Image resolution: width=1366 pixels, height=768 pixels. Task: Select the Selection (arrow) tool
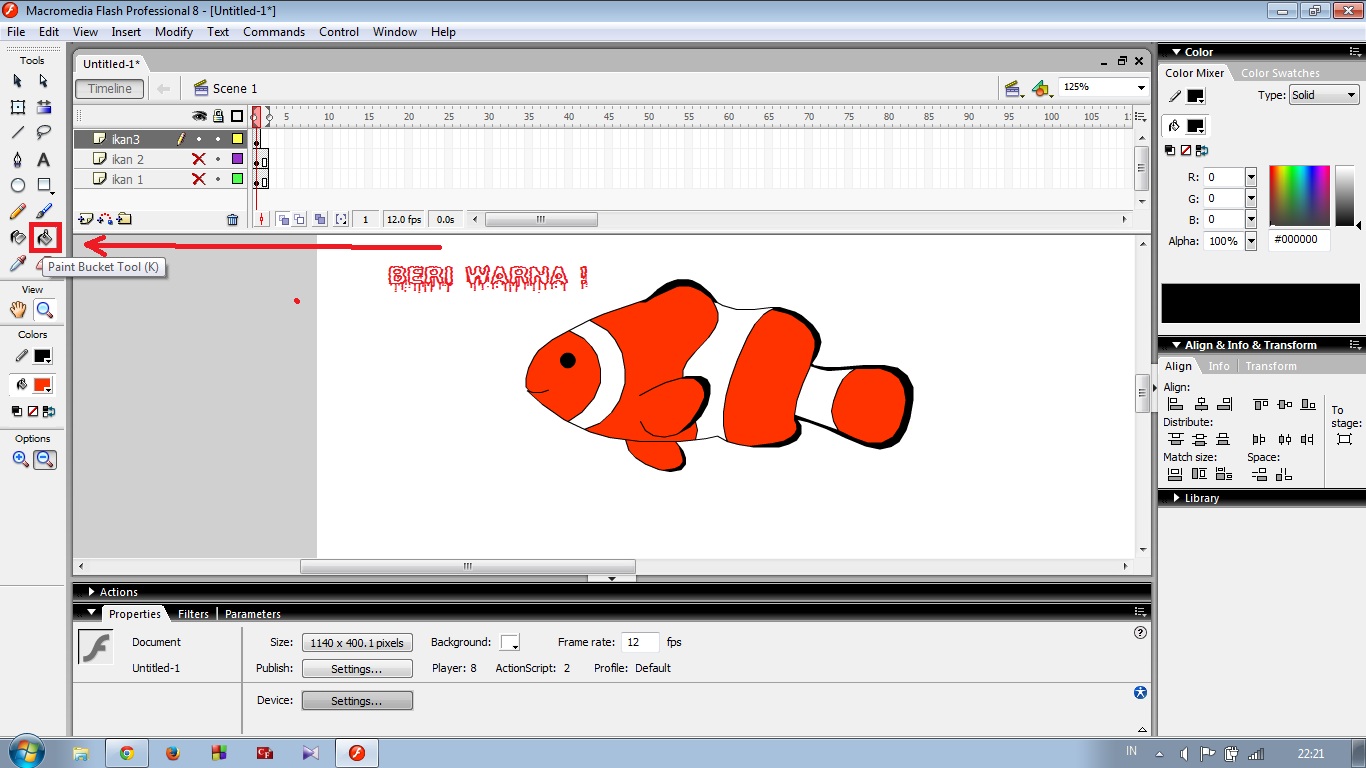point(18,80)
